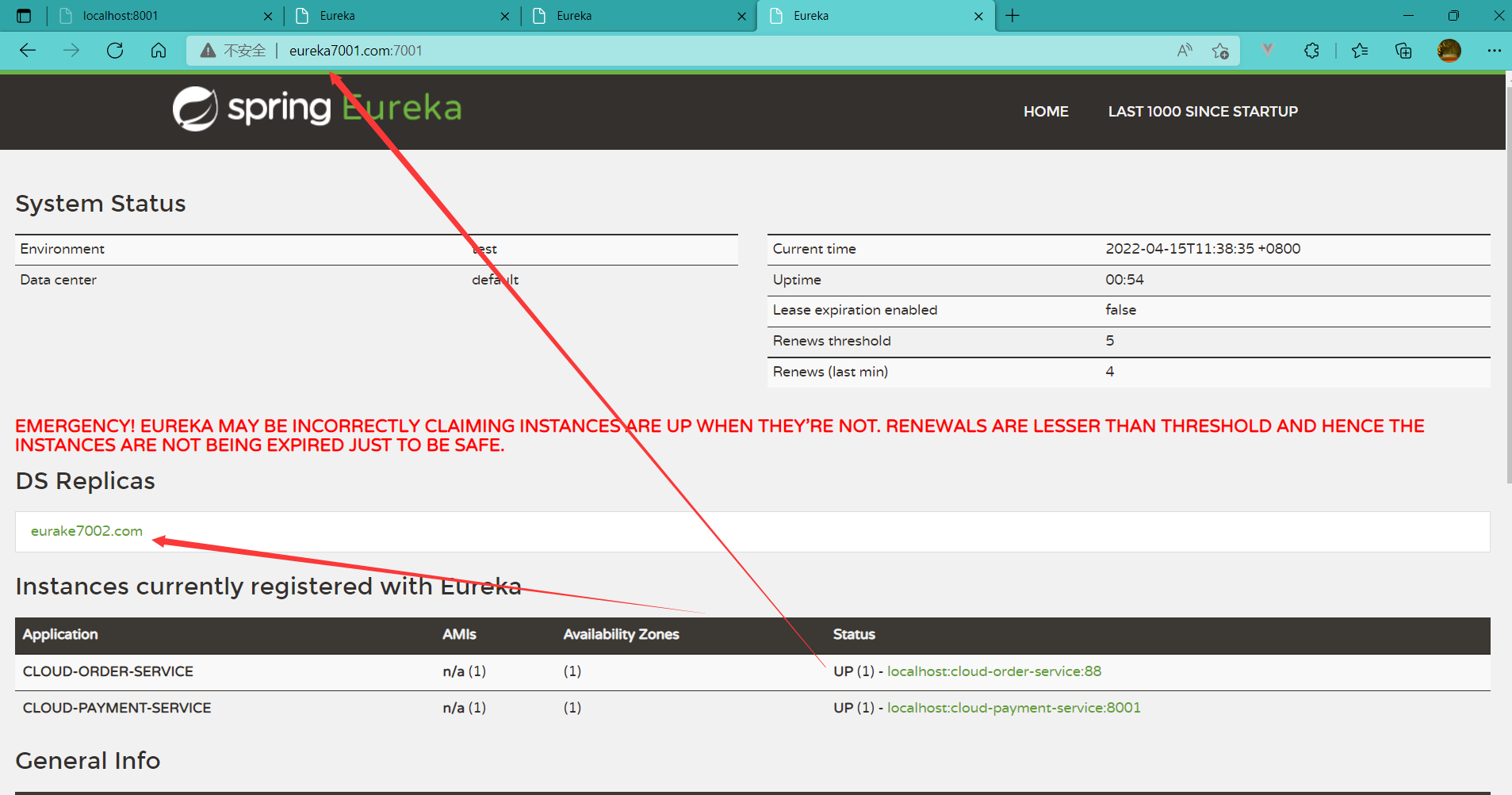
Task: Open a new tab with the plus button
Action: pyautogui.click(x=1012, y=16)
